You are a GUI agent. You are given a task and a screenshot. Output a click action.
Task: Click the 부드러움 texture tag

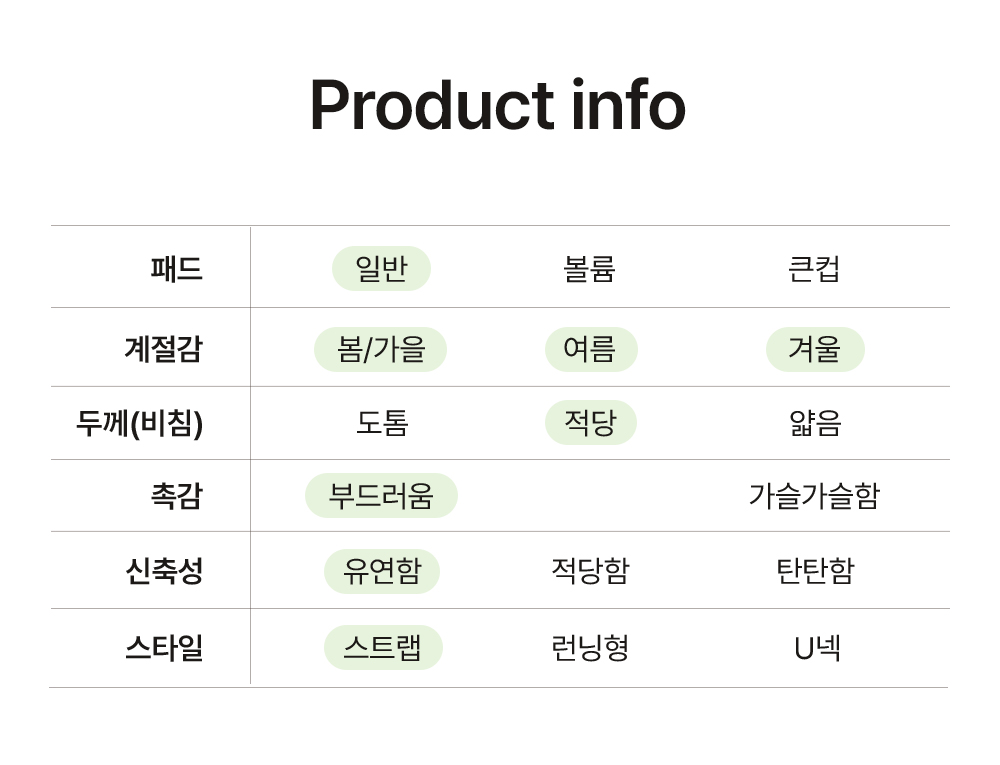click(381, 496)
